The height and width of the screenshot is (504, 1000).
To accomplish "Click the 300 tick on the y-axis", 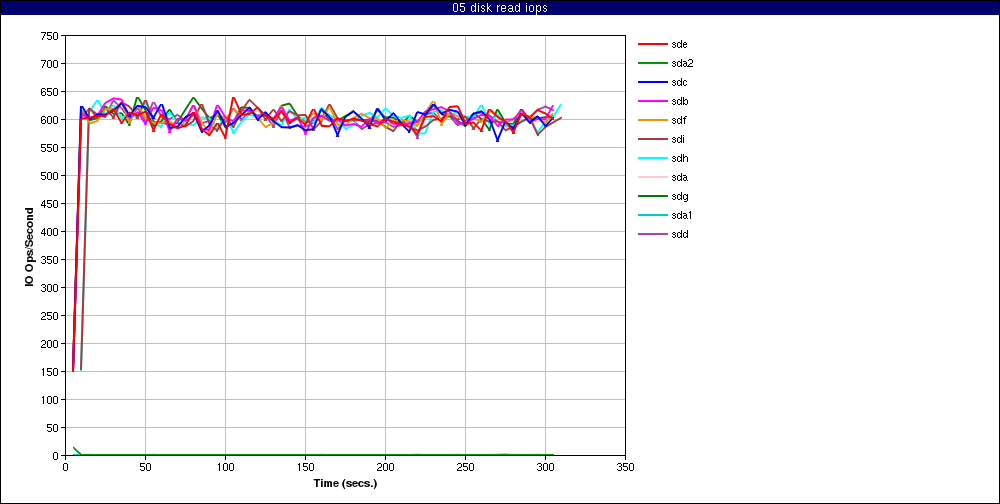I will pyautogui.click(x=51, y=288).
